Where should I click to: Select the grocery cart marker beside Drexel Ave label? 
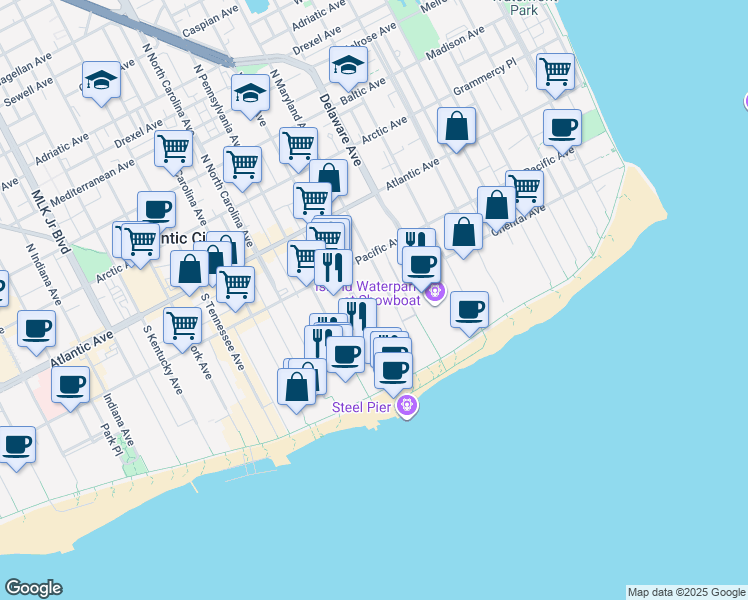point(173,149)
